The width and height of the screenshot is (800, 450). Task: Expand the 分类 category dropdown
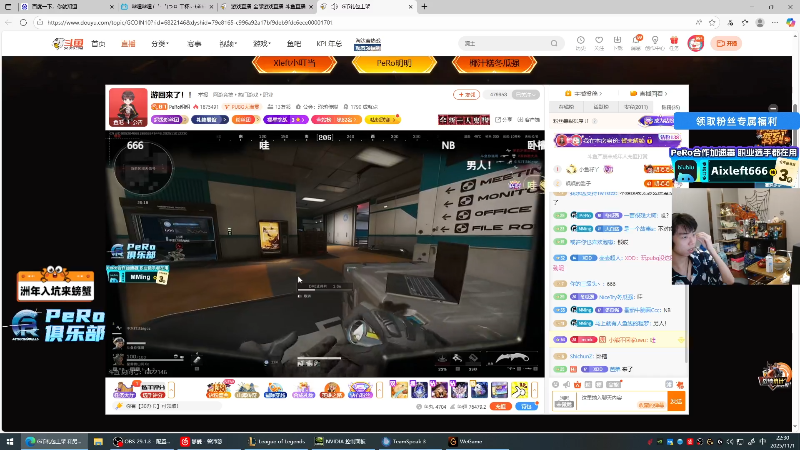point(160,44)
